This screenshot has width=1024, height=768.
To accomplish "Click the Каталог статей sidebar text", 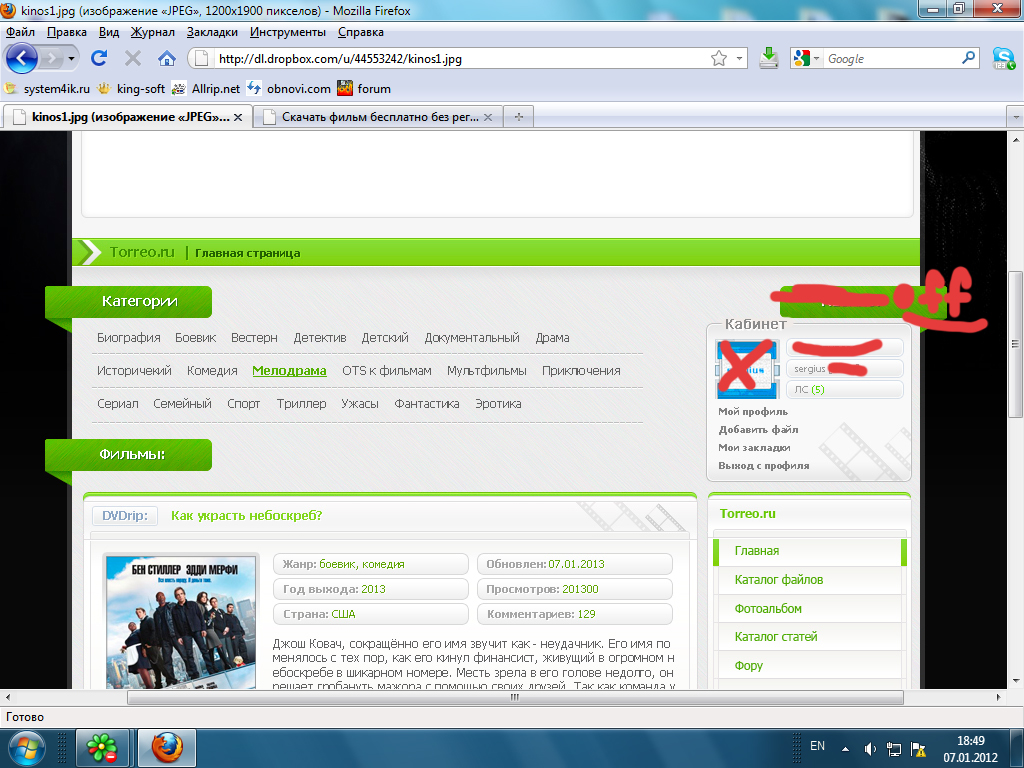I will tap(776, 637).
